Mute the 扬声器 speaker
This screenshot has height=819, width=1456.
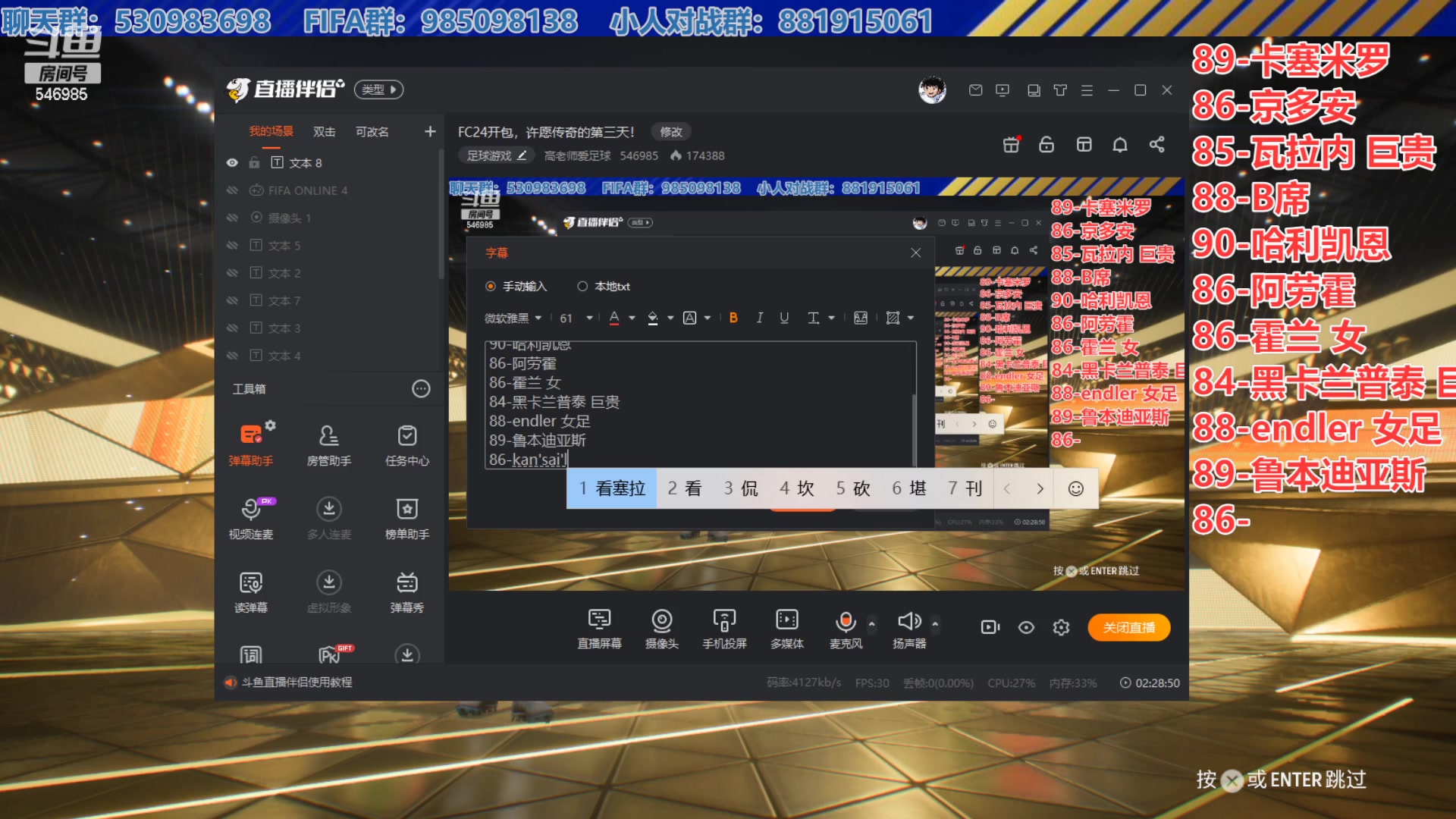(909, 629)
